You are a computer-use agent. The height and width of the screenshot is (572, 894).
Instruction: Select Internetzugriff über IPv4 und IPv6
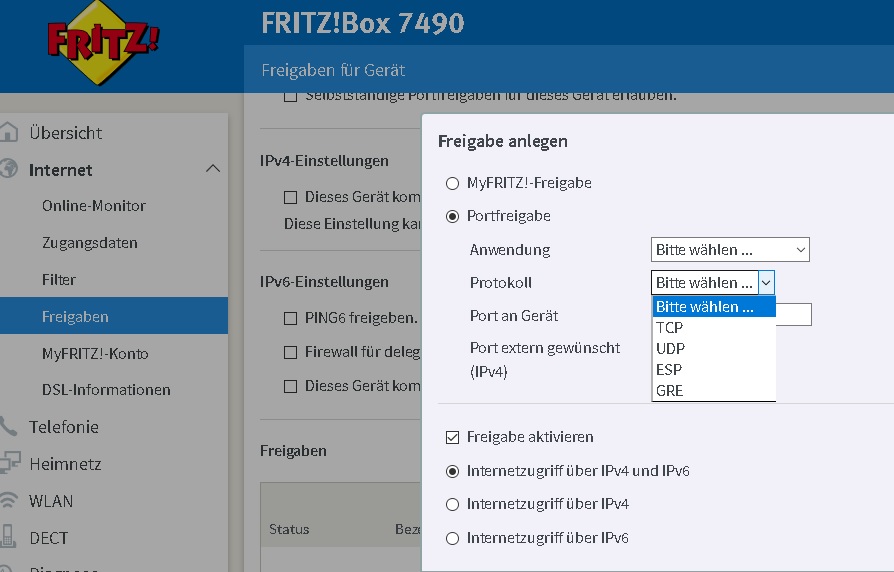pyautogui.click(x=452, y=471)
